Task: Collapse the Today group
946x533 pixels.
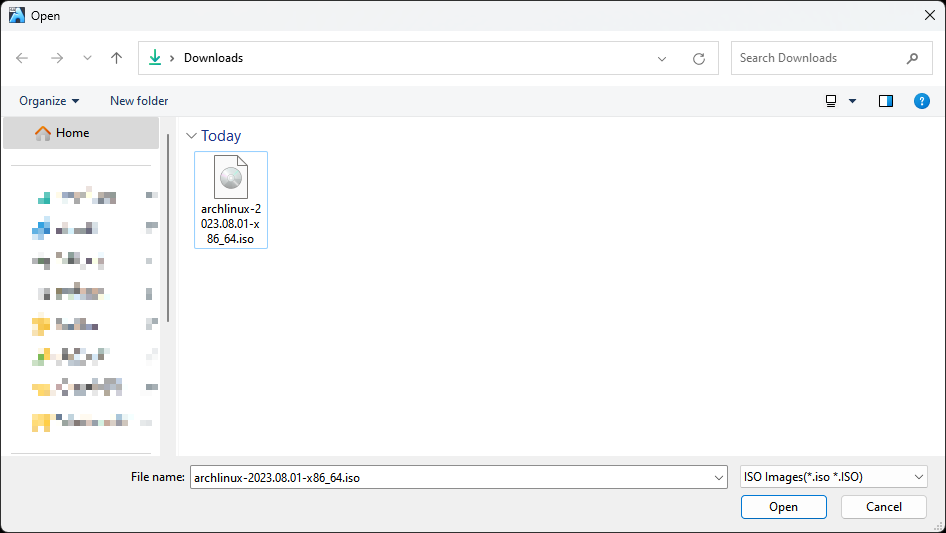Action: tap(191, 136)
